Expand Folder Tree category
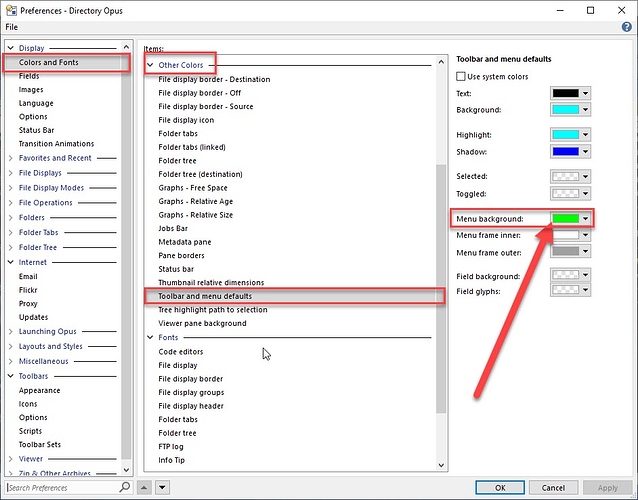Viewport: 638px width, 500px height. (11, 247)
